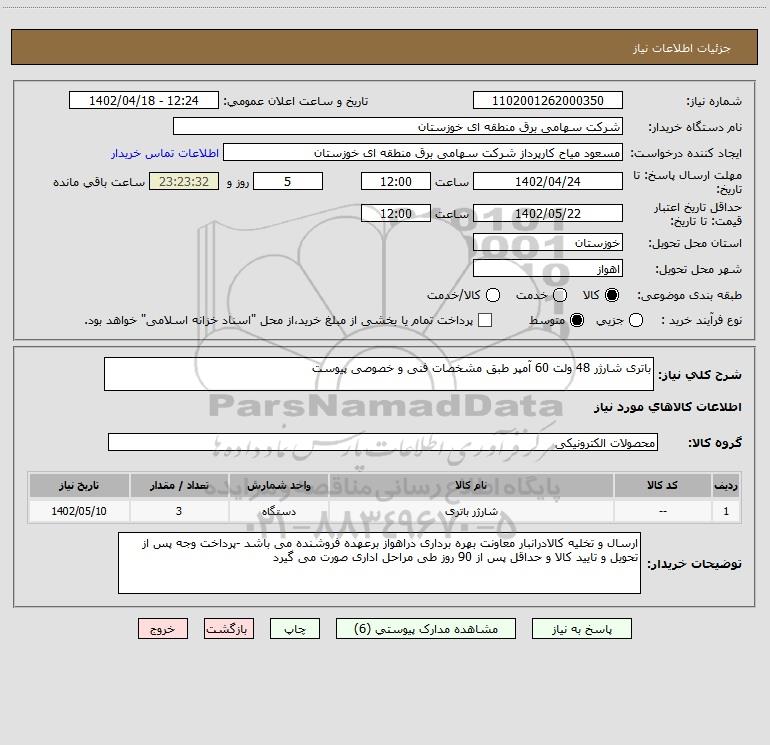Click the goods group field محصولات الکترونیکی

tap(383, 442)
